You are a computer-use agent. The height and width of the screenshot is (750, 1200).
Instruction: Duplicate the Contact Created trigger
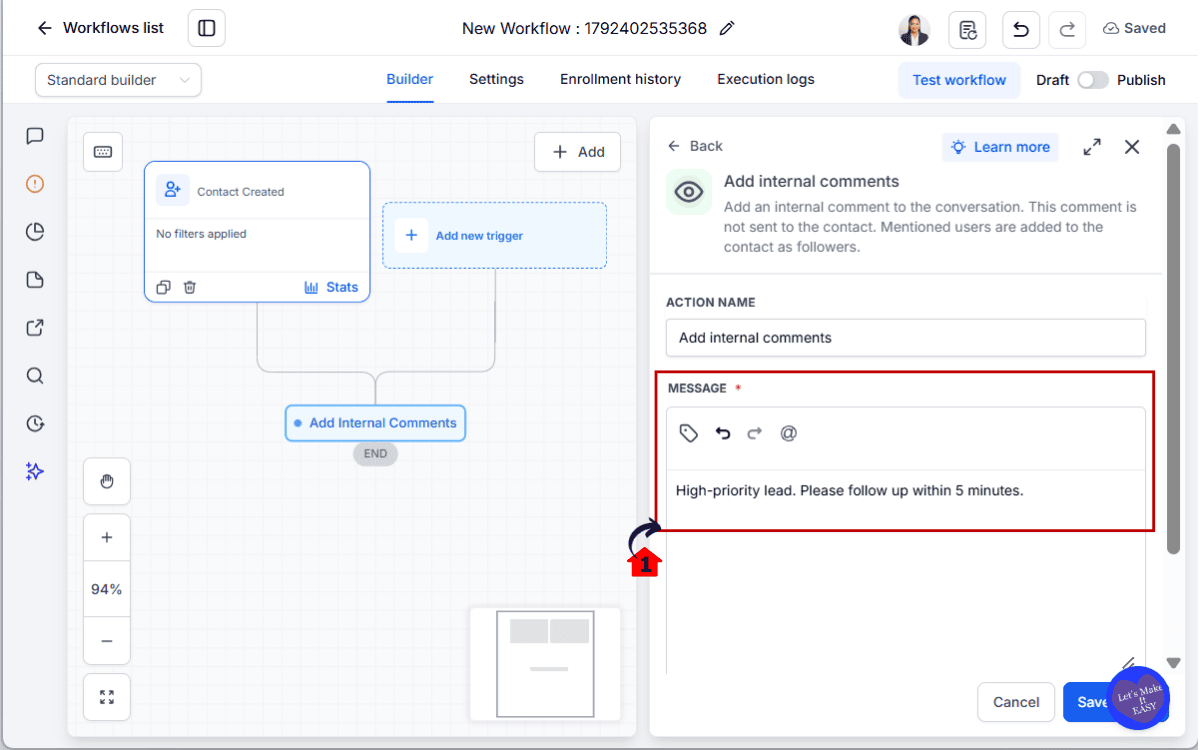pyautogui.click(x=164, y=287)
